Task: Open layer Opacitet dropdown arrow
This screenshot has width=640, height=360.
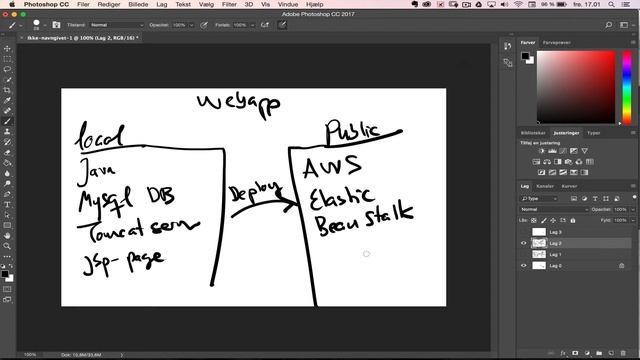Action: [x=633, y=209]
